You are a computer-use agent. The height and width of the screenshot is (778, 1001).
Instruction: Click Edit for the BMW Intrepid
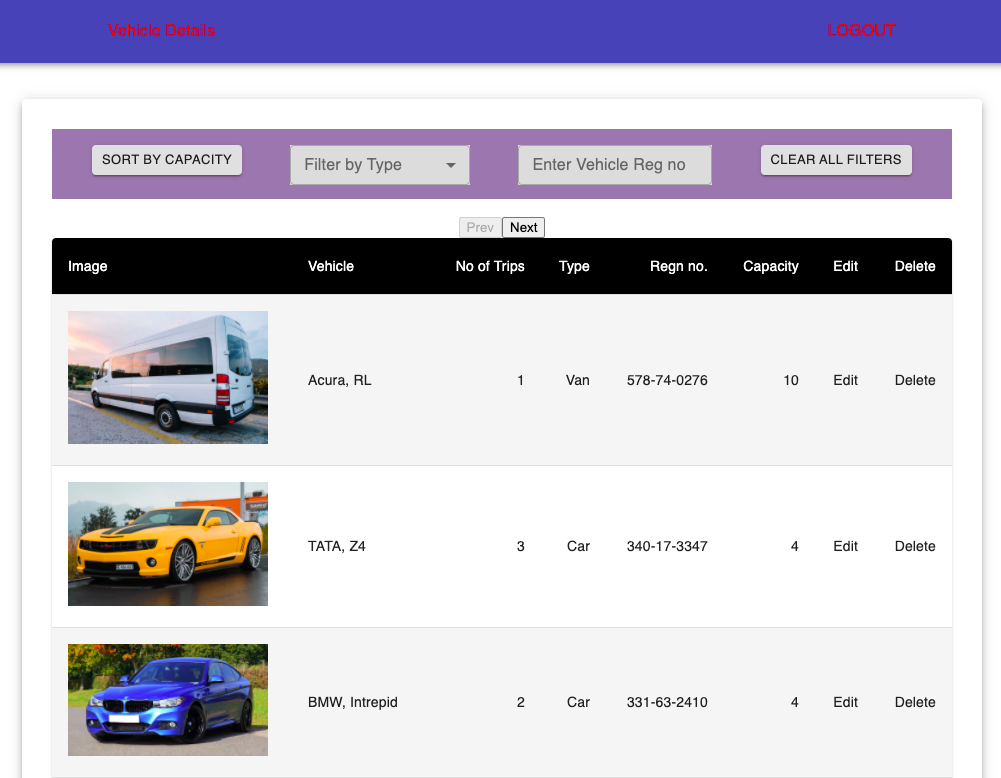click(x=845, y=702)
